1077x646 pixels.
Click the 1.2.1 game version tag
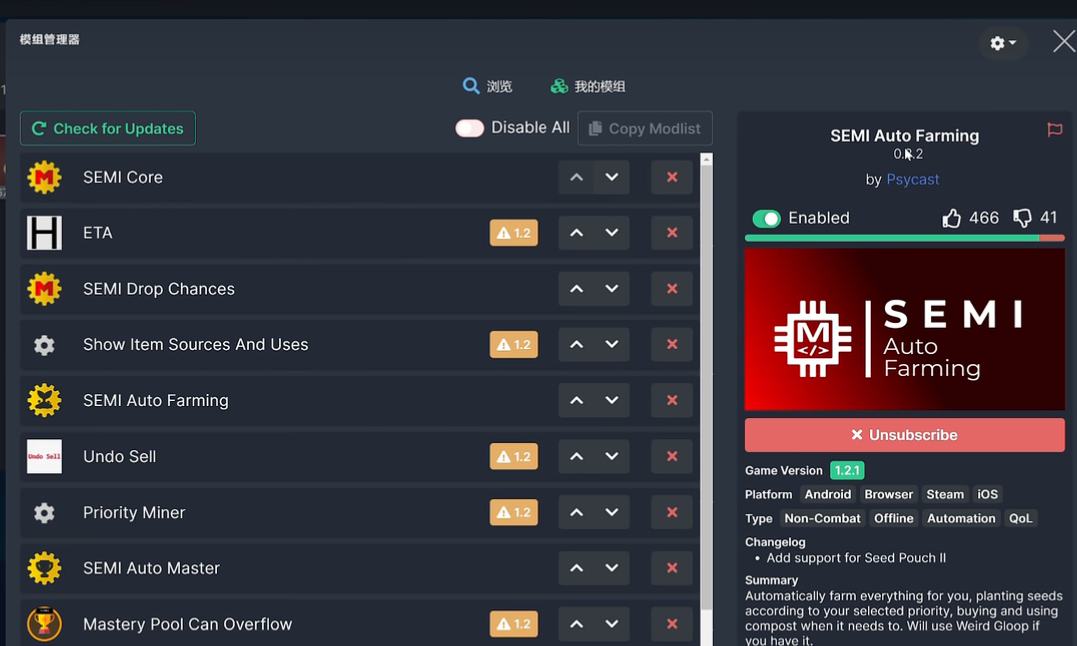coord(847,470)
